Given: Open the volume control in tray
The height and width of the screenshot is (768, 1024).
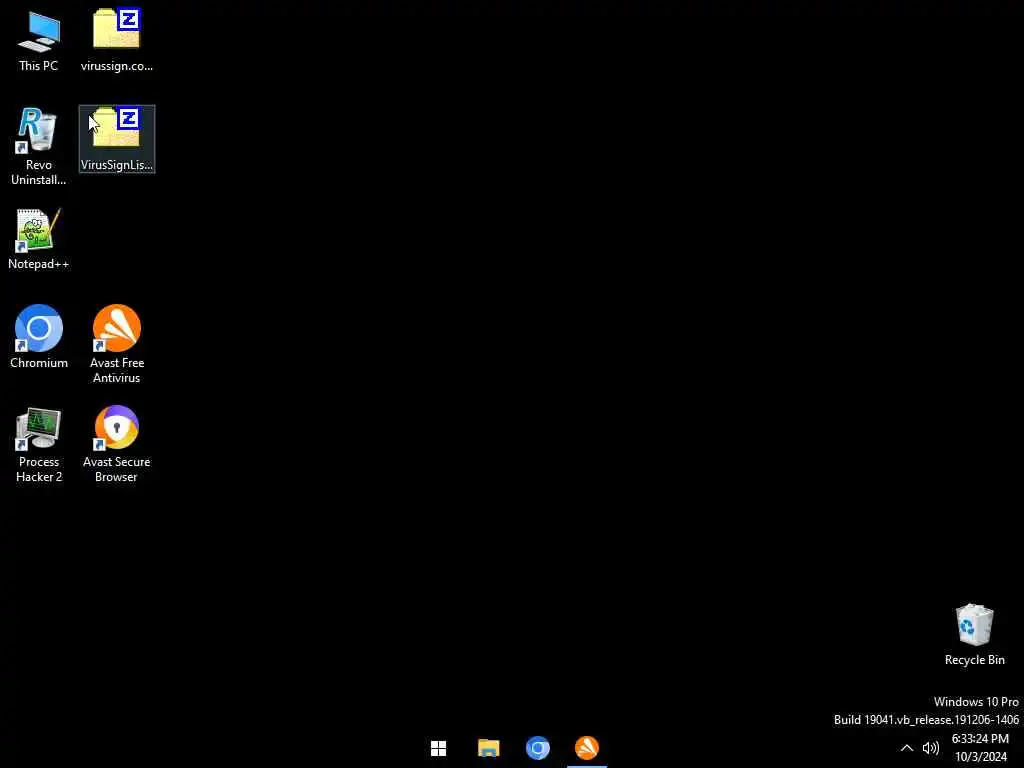Looking at the screenshot, I should tap(931, 748).
